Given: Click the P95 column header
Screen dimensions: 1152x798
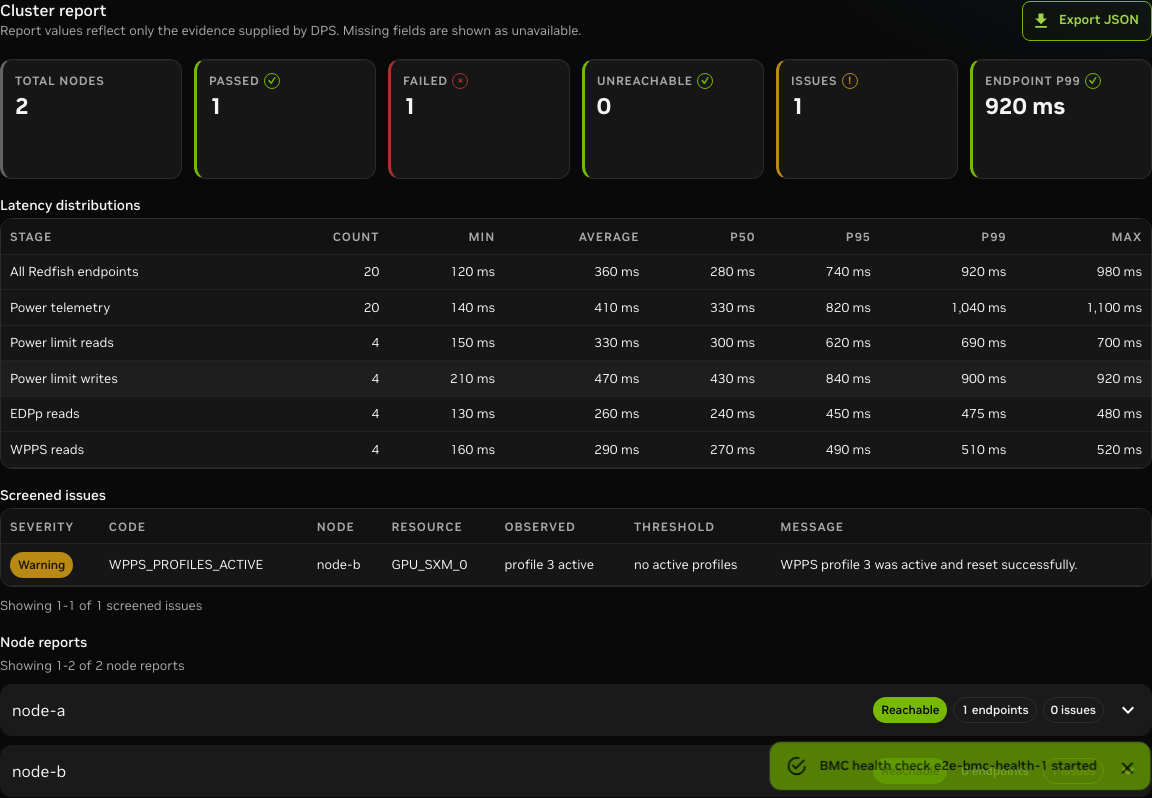Looking at the screenshot, I should (x=857, y=237).
